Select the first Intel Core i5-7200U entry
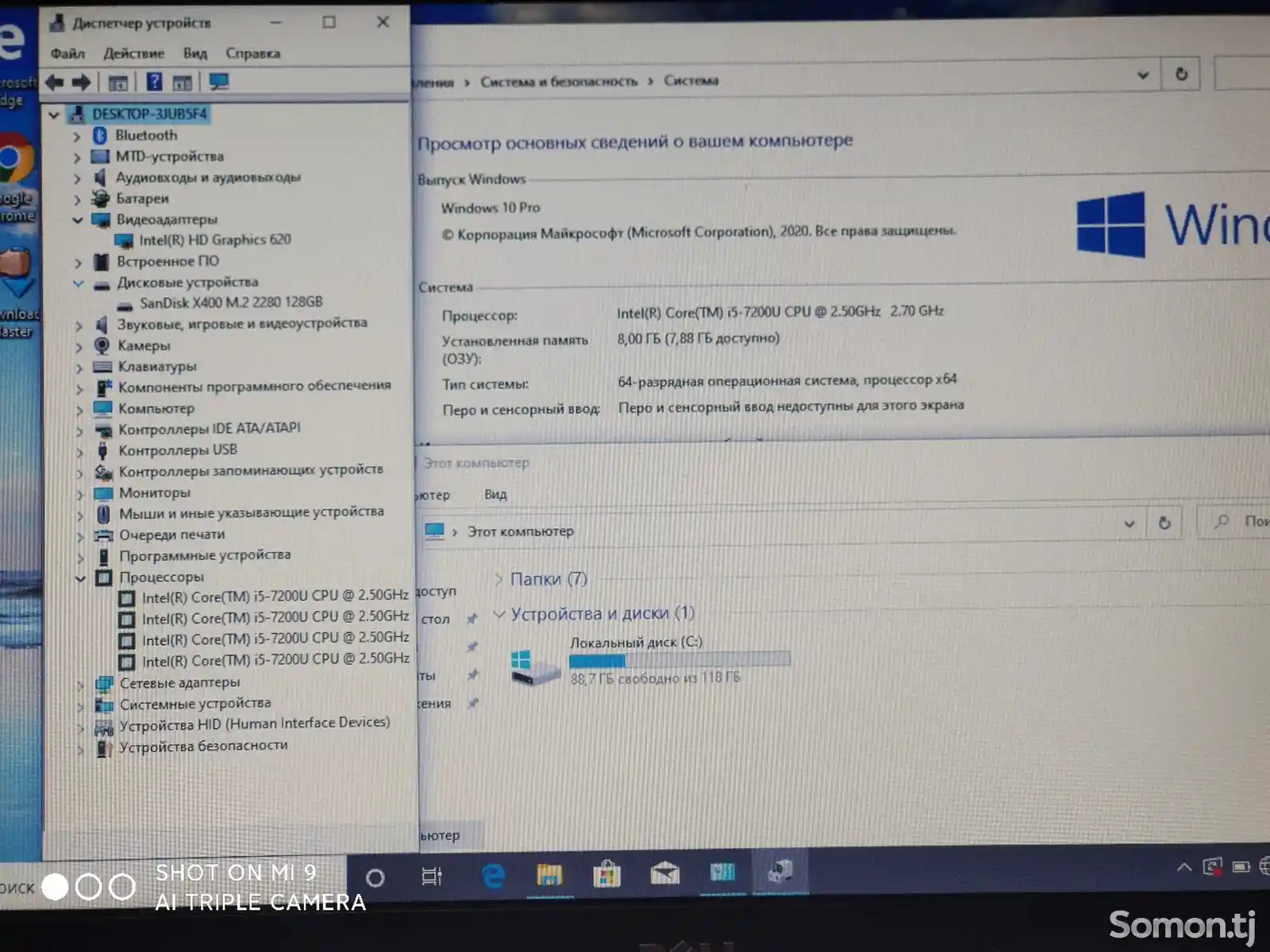1270x952 pixels. pyautogui.click(x=275, y=596)
